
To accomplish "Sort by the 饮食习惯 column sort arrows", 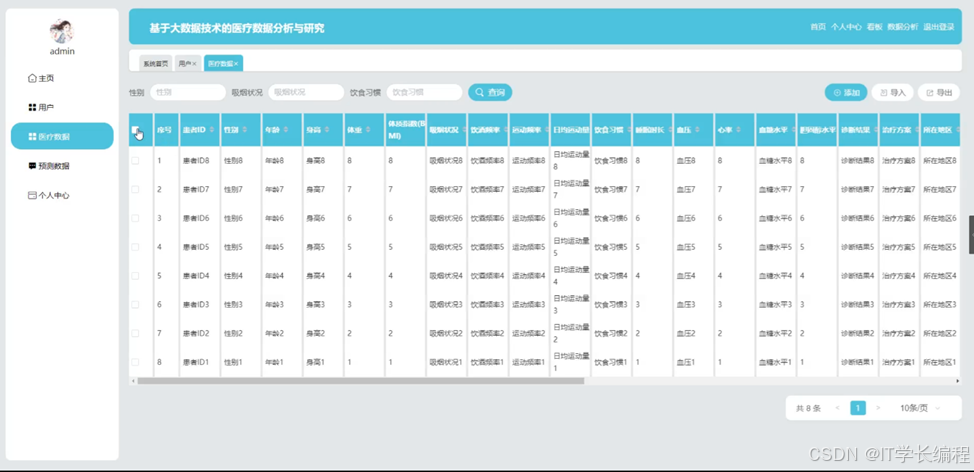I will (627, 130).
